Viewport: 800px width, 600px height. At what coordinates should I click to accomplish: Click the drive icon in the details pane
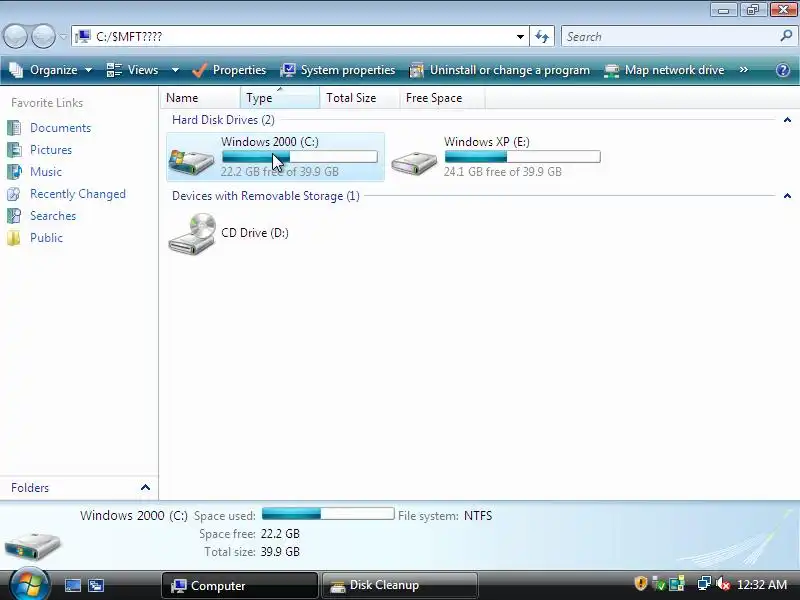(32, 545)
